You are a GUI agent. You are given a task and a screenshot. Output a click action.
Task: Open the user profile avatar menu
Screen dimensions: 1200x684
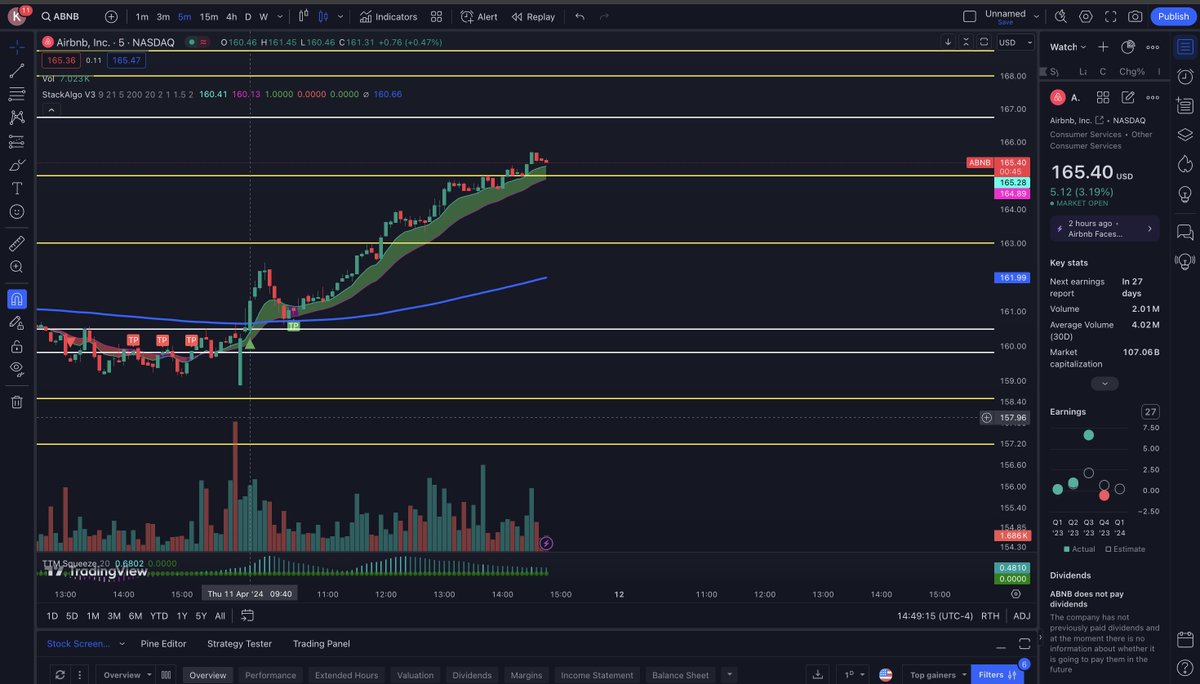click(x=17, y=17)
